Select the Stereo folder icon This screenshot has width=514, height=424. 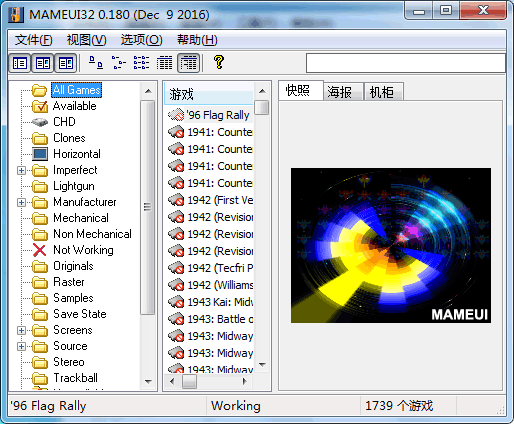click(40, 362)
